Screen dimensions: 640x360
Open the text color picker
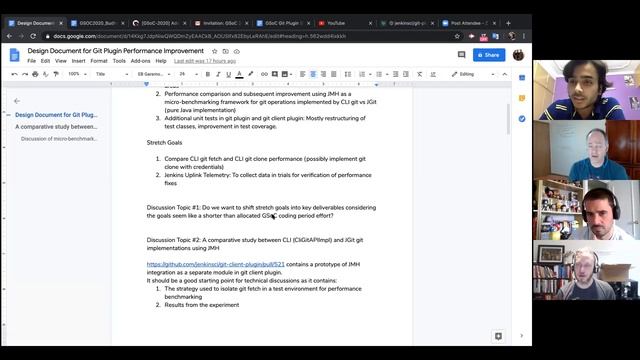(240, 74)
